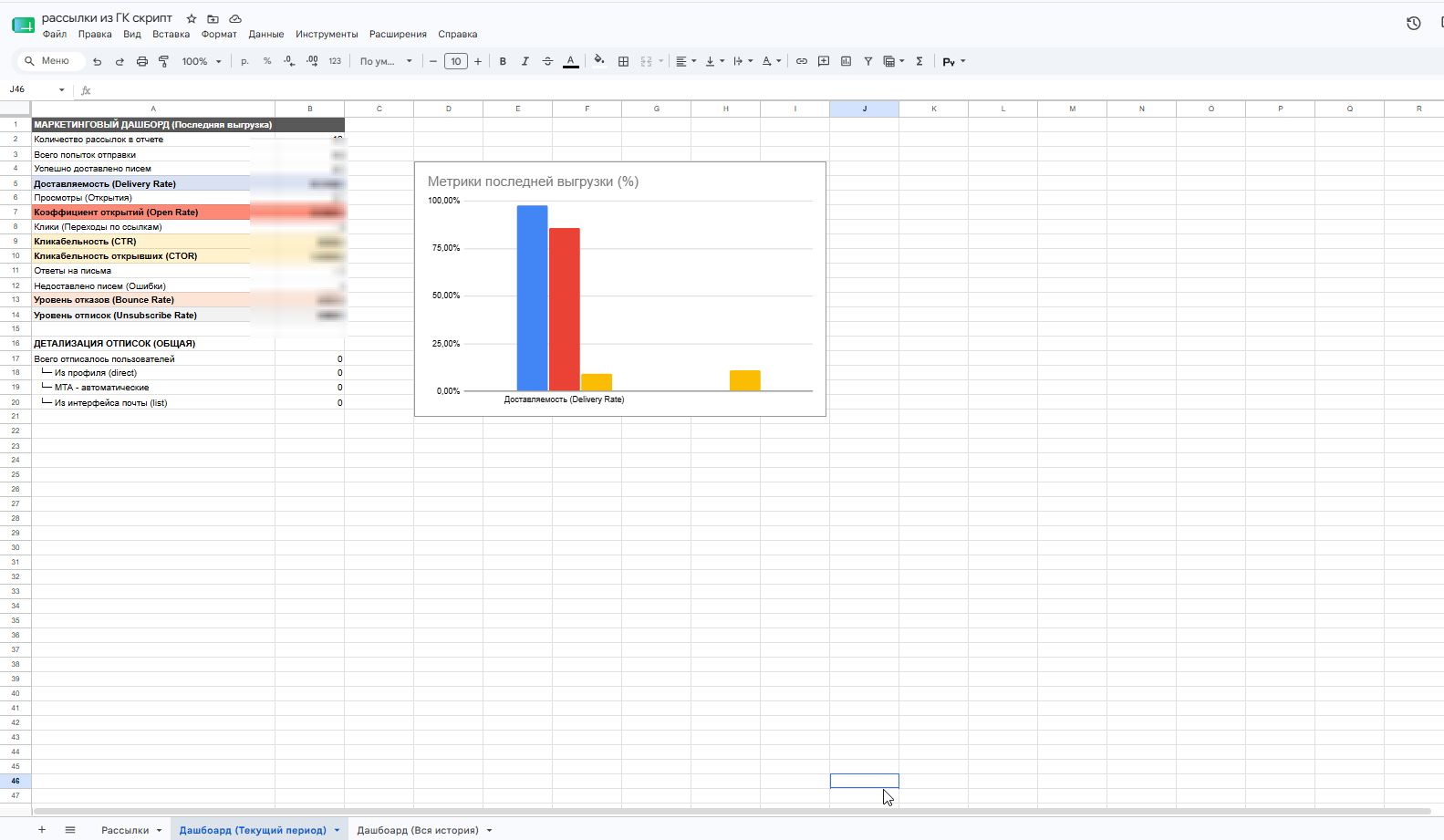The width and height of the screenshot is (1444, 840).
Task: Open the Borders tool
Action: click(623, 61)
